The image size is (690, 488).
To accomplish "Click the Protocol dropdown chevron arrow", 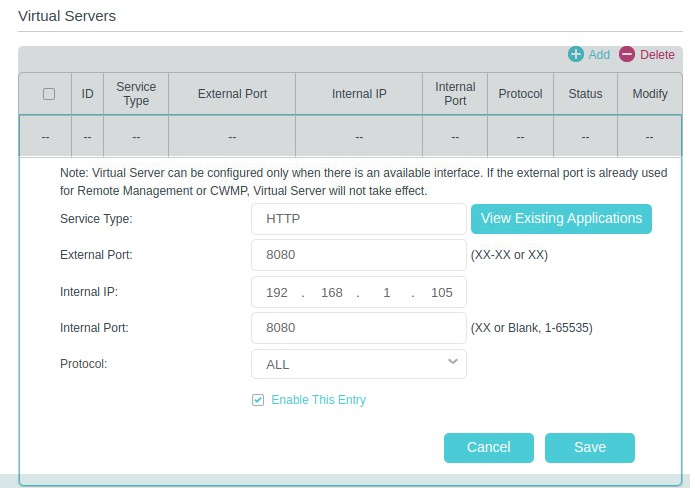I will coord(453,361).
